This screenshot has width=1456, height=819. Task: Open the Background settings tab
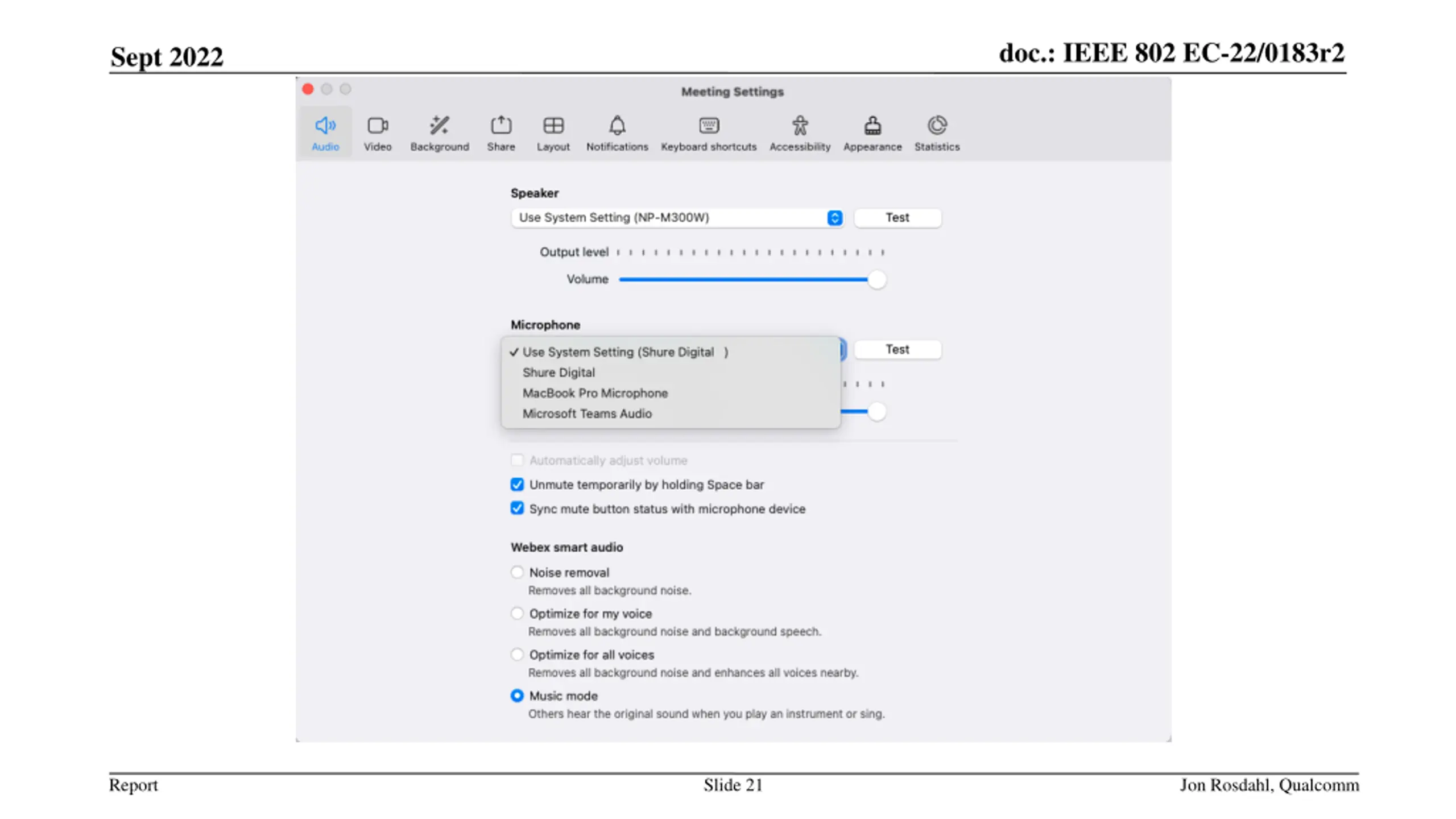pyautogui.click(x=439, y=133)
